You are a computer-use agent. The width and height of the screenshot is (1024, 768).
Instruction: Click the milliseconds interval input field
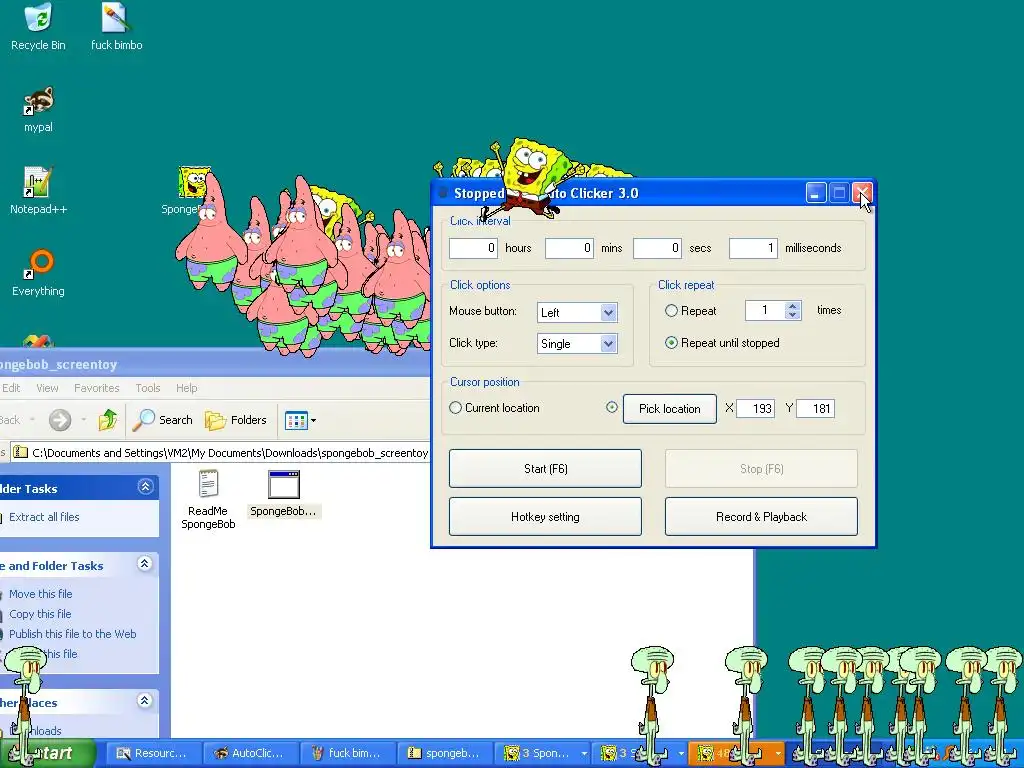[754, 248]
